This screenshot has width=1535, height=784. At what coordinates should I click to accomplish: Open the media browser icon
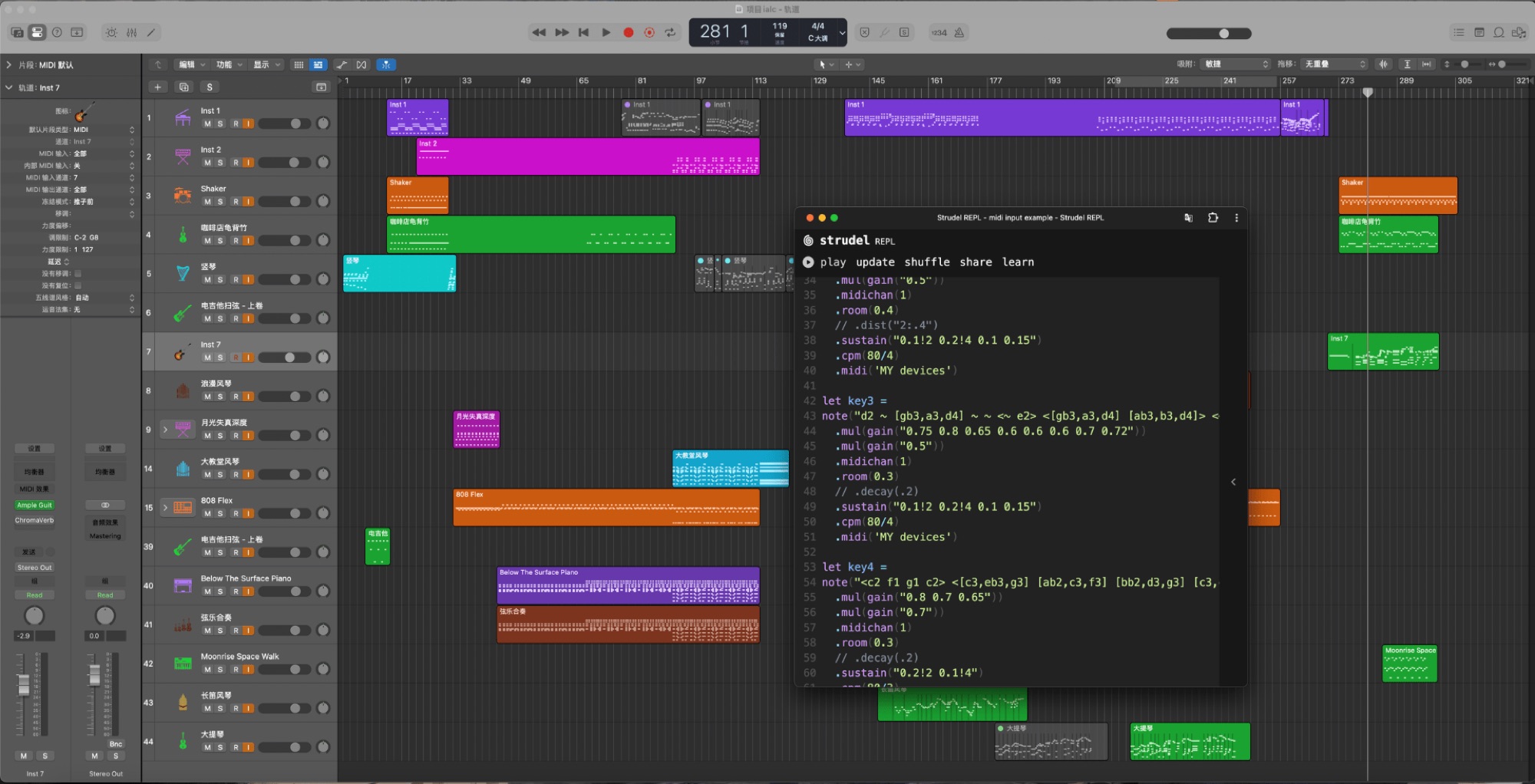(1518, 32)
